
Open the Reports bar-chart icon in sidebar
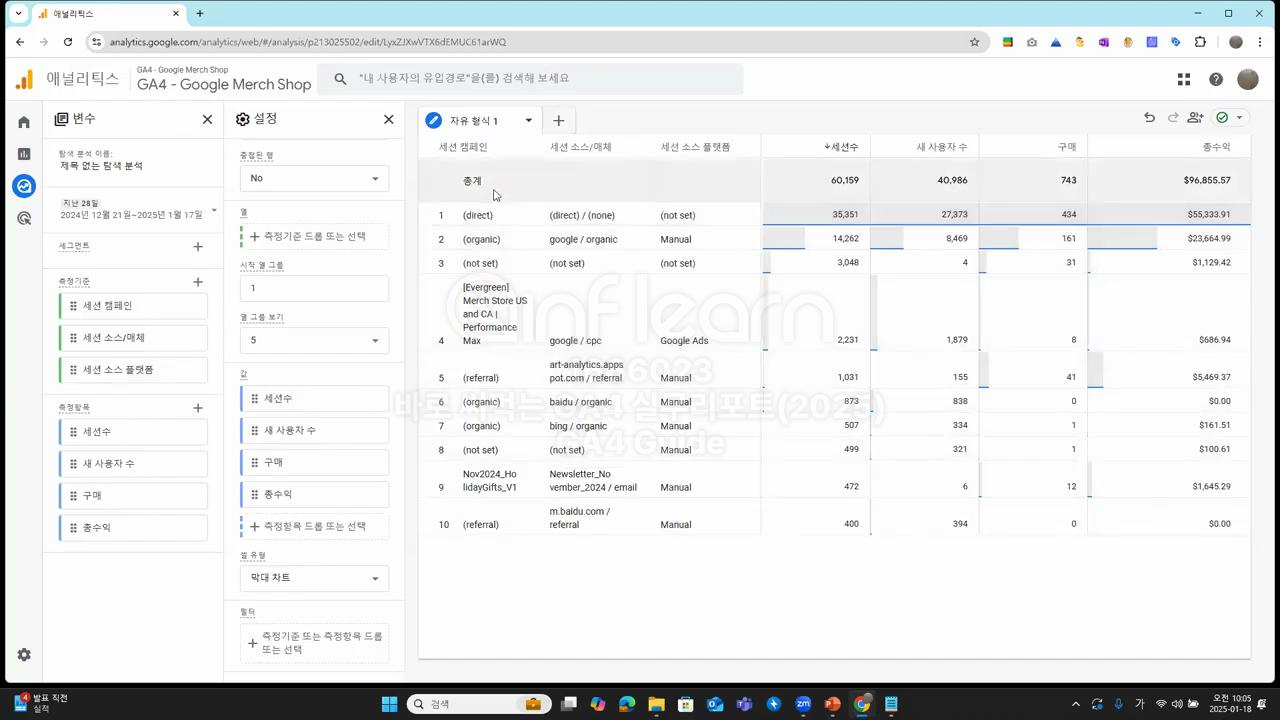24,154
